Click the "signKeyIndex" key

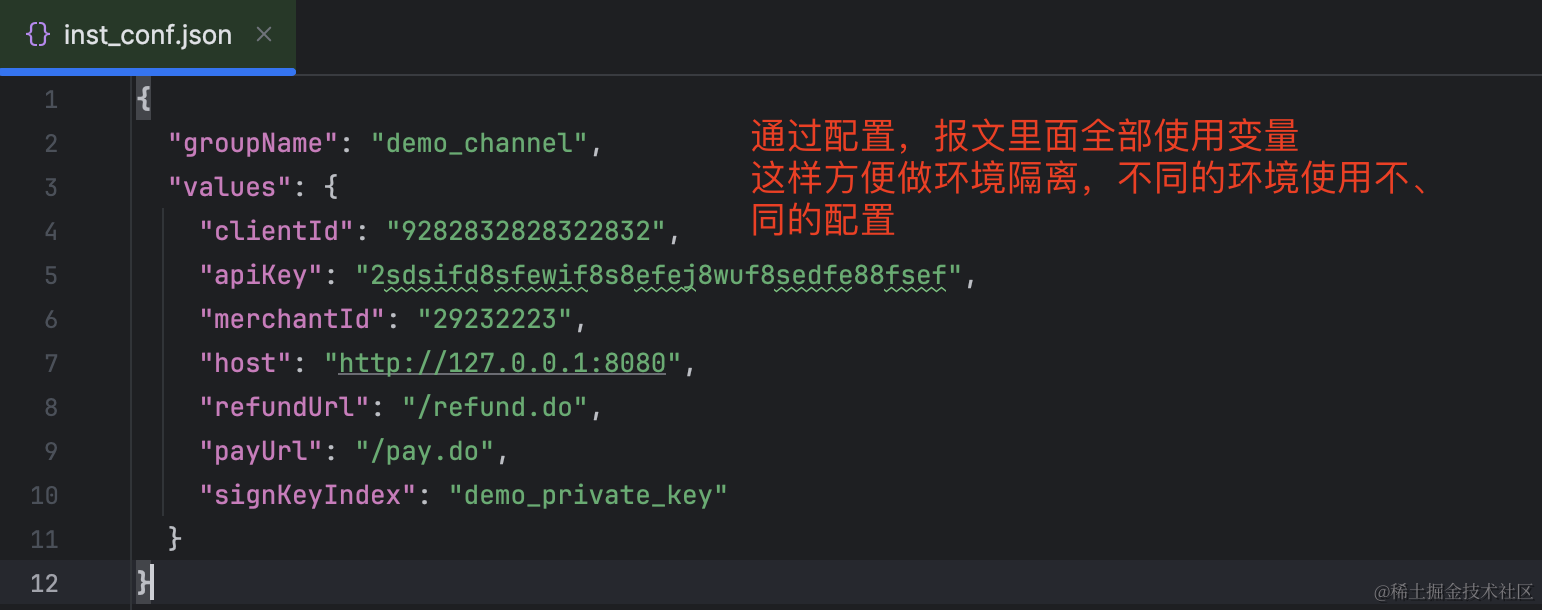(x=308, y=495)
